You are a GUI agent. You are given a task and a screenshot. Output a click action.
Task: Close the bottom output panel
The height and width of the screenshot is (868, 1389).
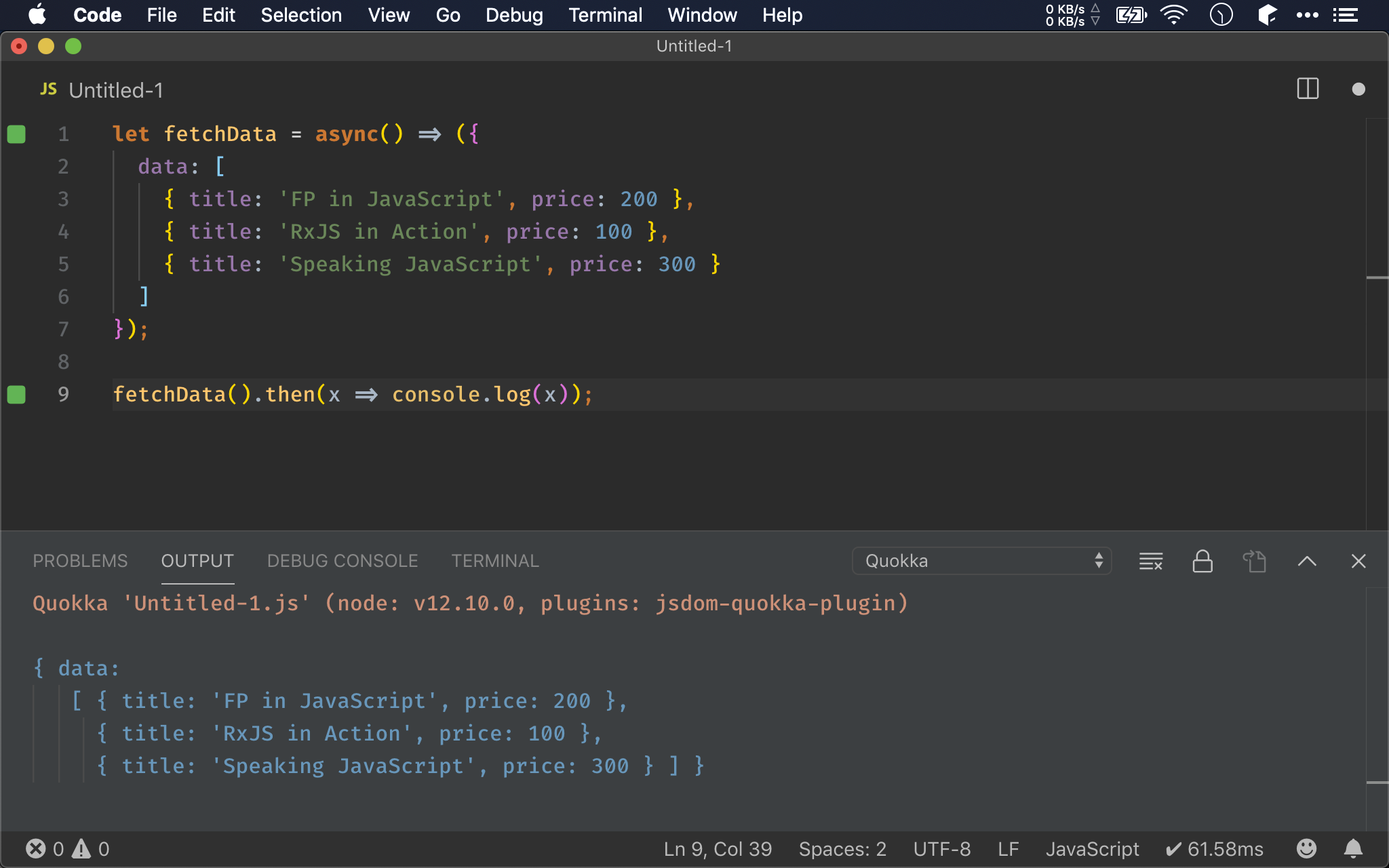pyautogui.click(x=1358, y=561)
